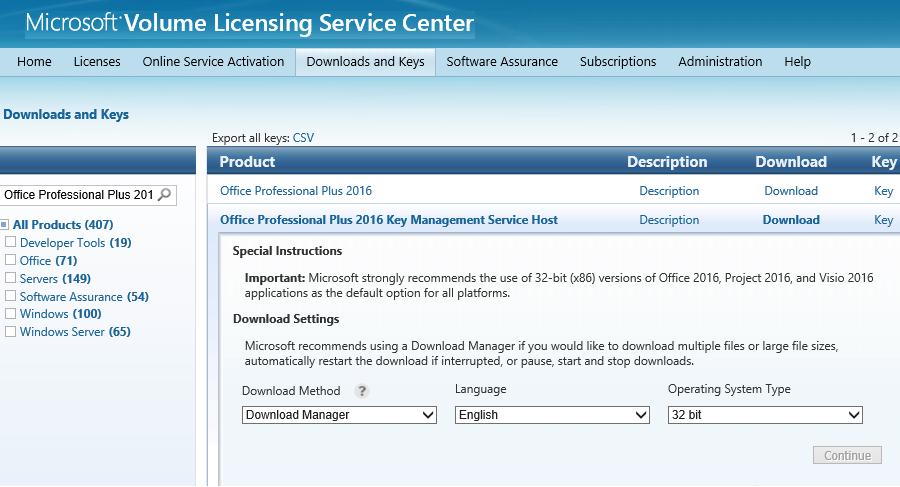The image size is (900, 487).
Task: Click Download for Office Professional Plus 2016
Action: tap(791, 191)
